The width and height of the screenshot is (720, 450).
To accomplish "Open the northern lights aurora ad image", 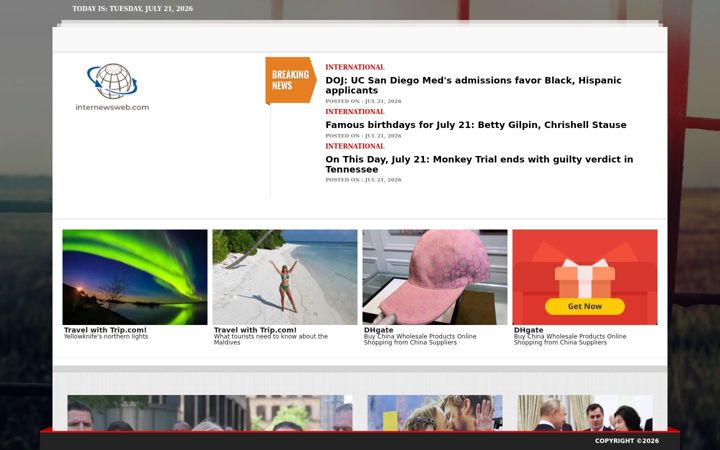I will [135, 277].
